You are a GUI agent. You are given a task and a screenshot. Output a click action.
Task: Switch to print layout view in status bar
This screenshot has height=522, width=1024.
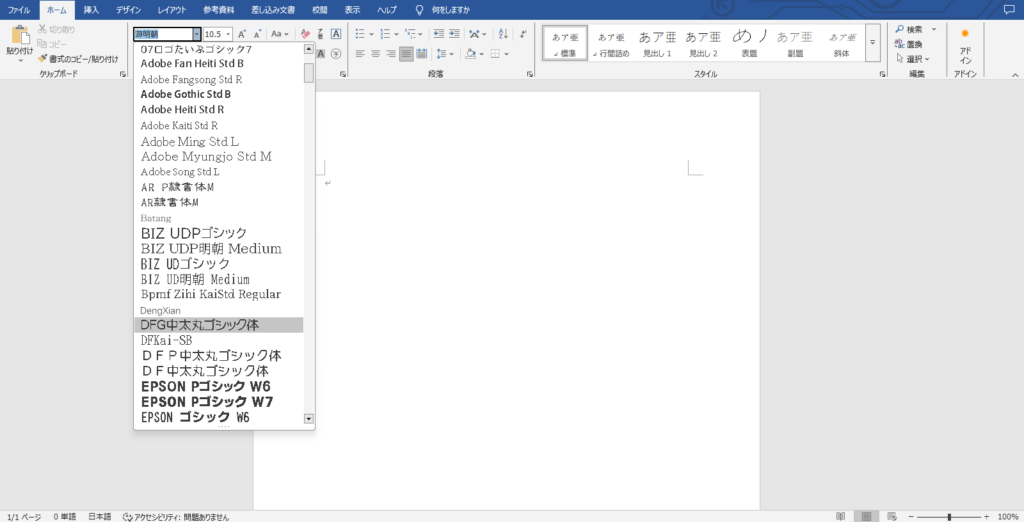point(866,516)
